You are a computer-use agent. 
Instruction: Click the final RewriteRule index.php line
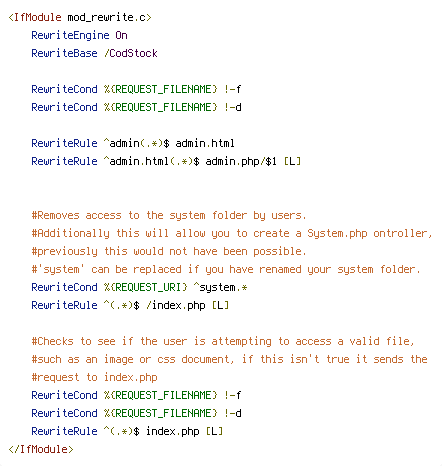127,431
